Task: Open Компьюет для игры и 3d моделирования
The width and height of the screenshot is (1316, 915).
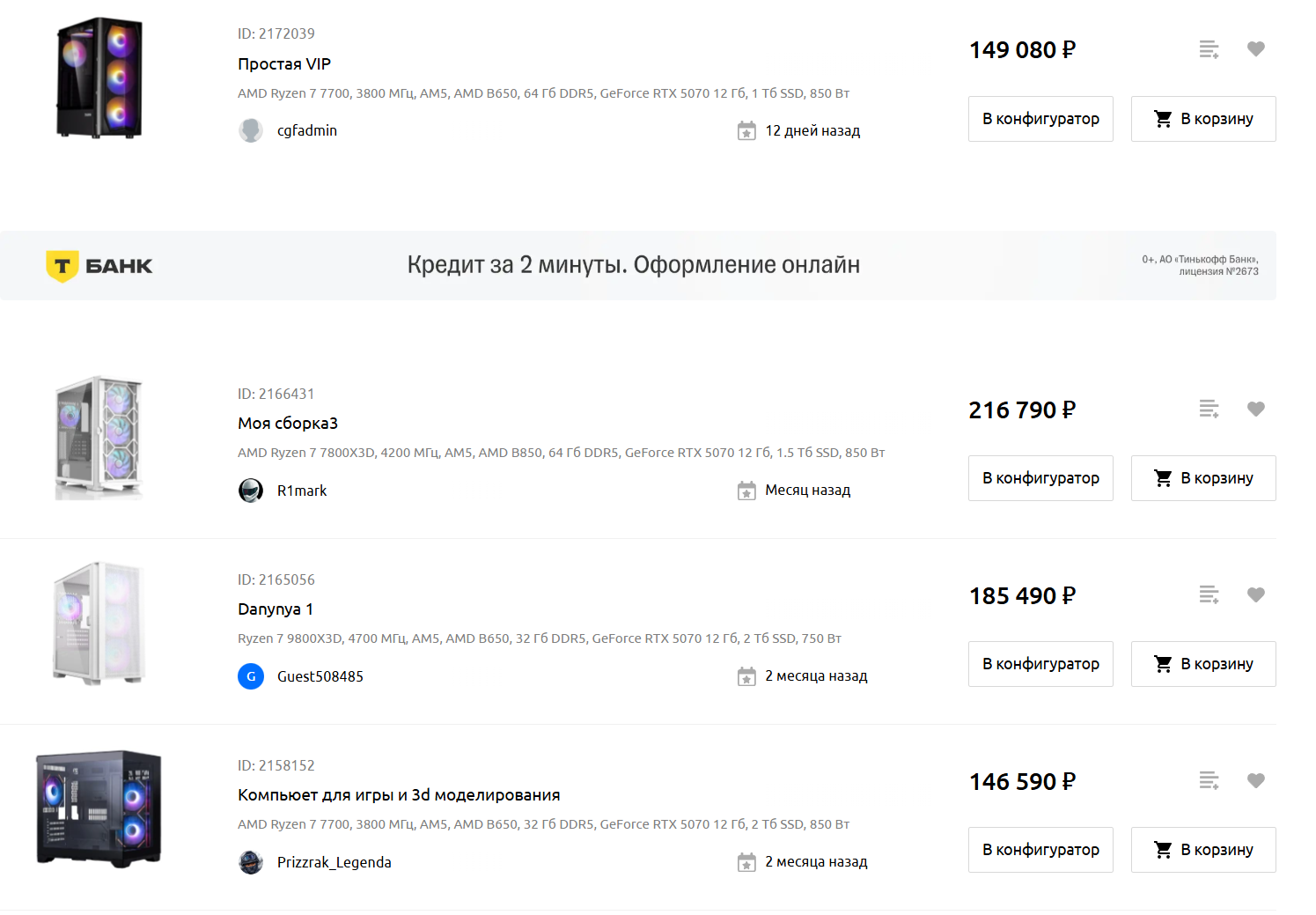Action: pos(399,795)
